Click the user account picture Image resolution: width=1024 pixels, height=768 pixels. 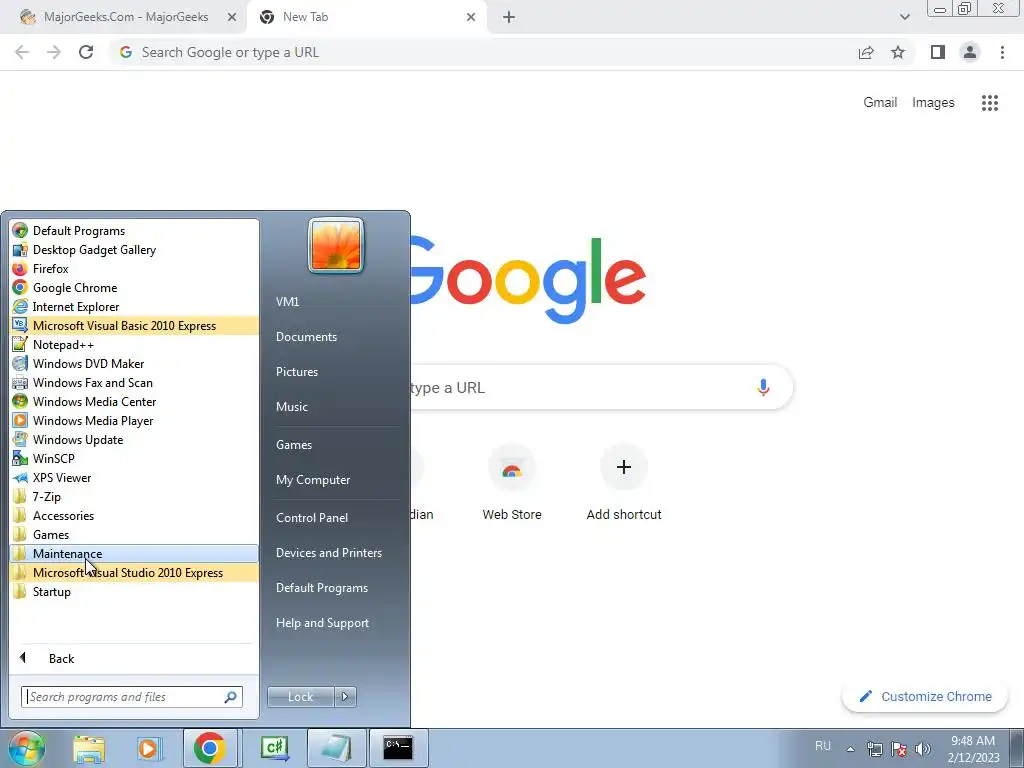336,245
